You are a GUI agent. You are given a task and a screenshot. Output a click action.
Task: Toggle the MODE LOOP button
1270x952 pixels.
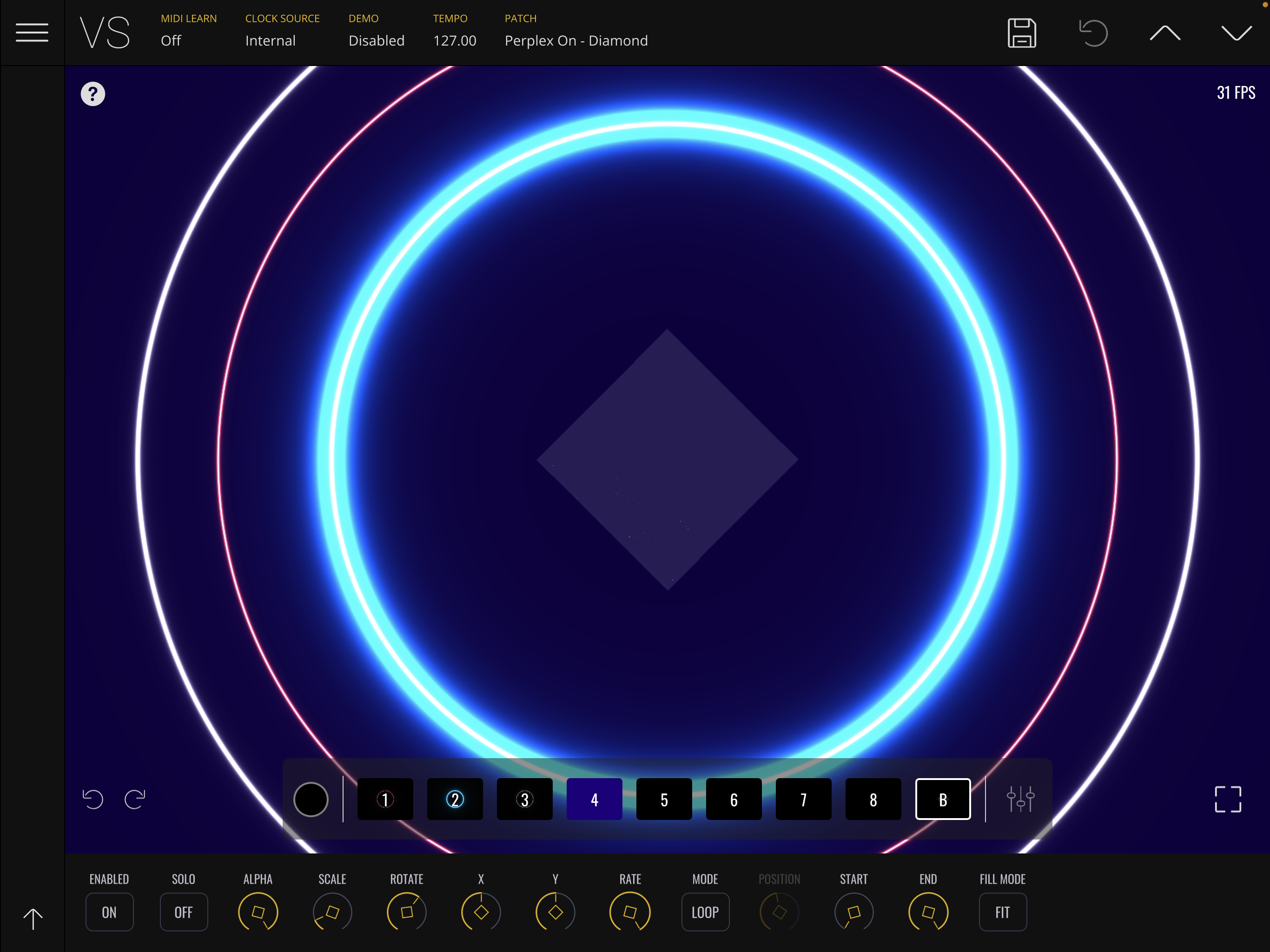point(705,912)
